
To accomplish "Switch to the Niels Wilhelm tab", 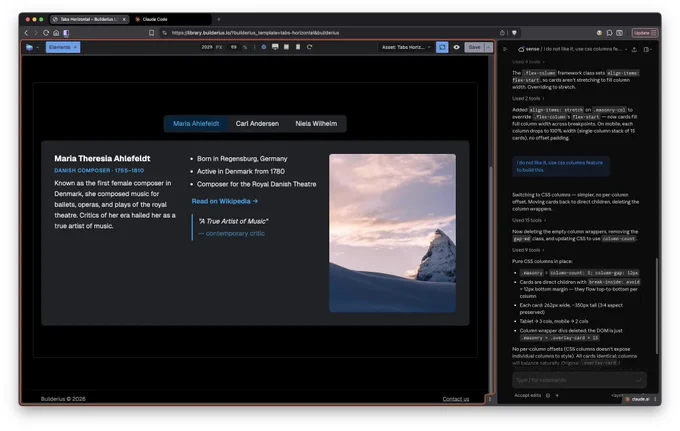I will (316, 124).
